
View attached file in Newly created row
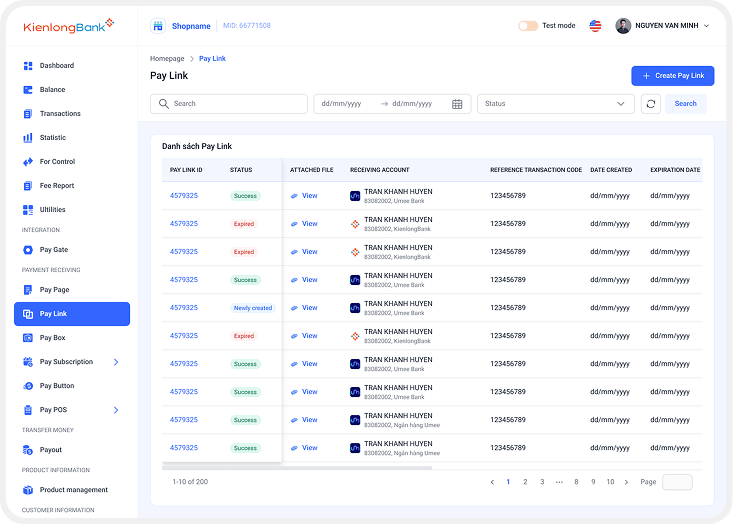coord(304,308)
